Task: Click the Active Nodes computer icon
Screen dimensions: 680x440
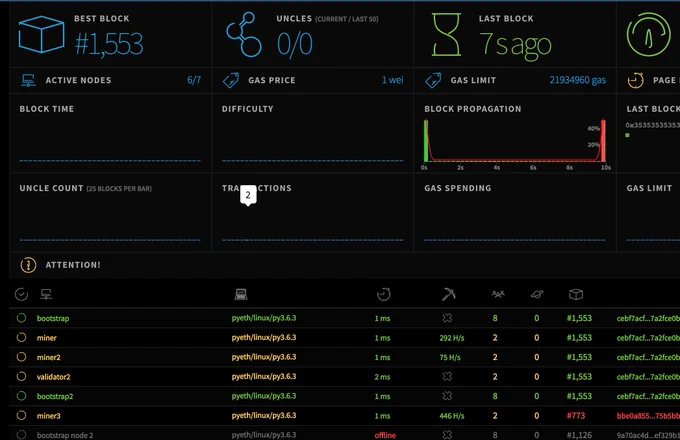Action: pyautogui.click(x=29, y=80)
